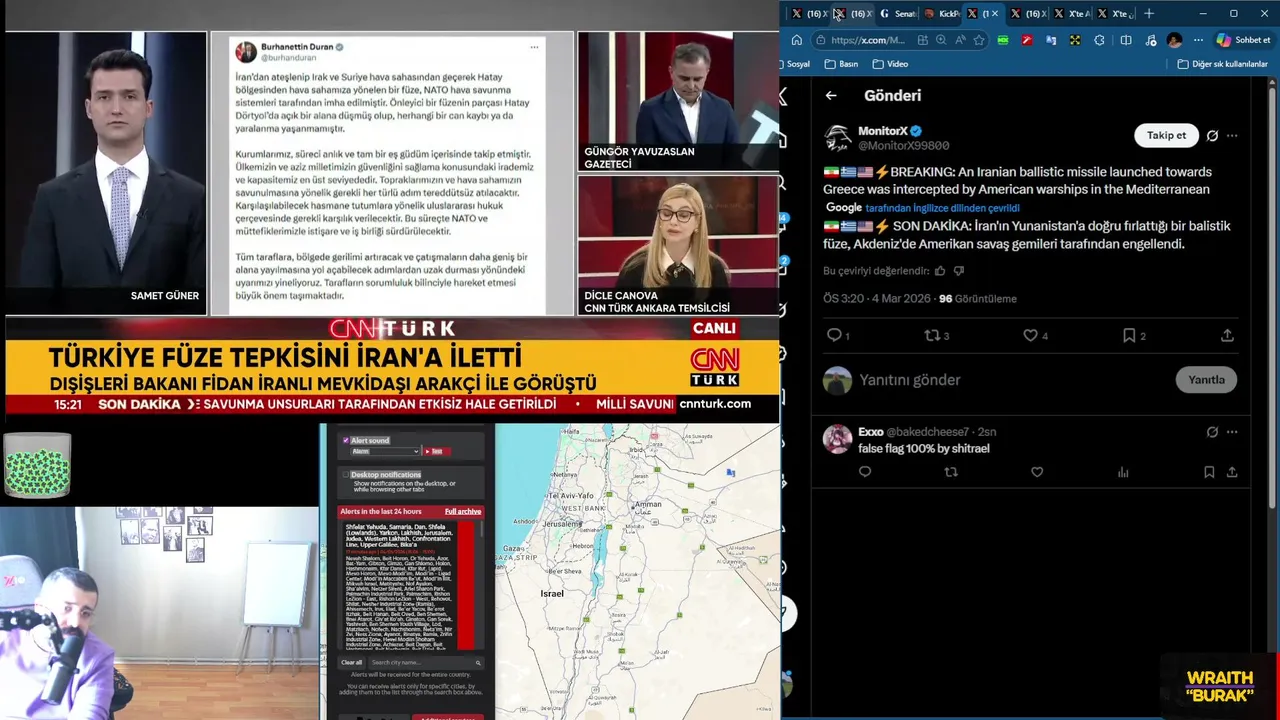Open browser profile avatar
This screenshot has width=1280, height=720.
1174,40
